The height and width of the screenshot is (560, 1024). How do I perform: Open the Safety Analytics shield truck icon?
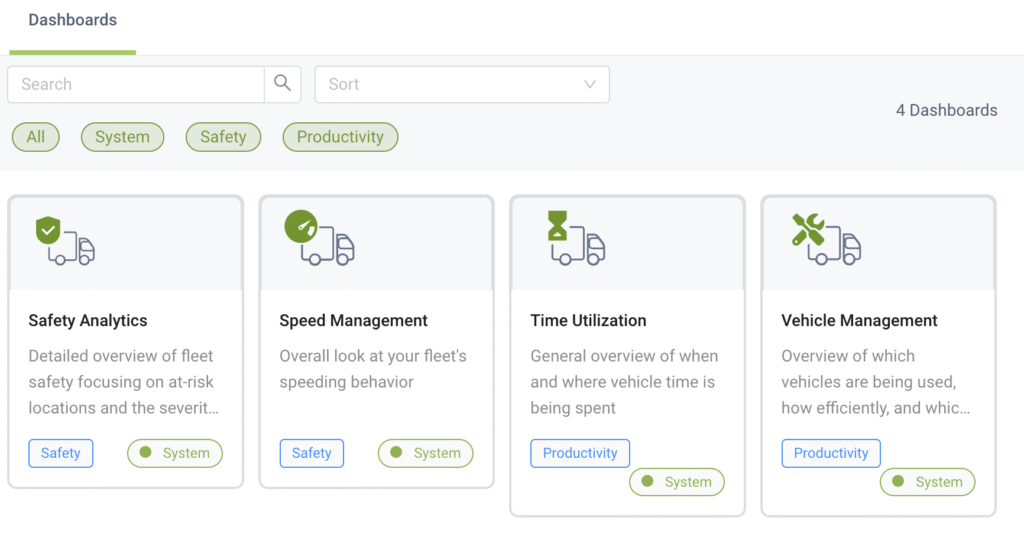[x=65, y=240]
